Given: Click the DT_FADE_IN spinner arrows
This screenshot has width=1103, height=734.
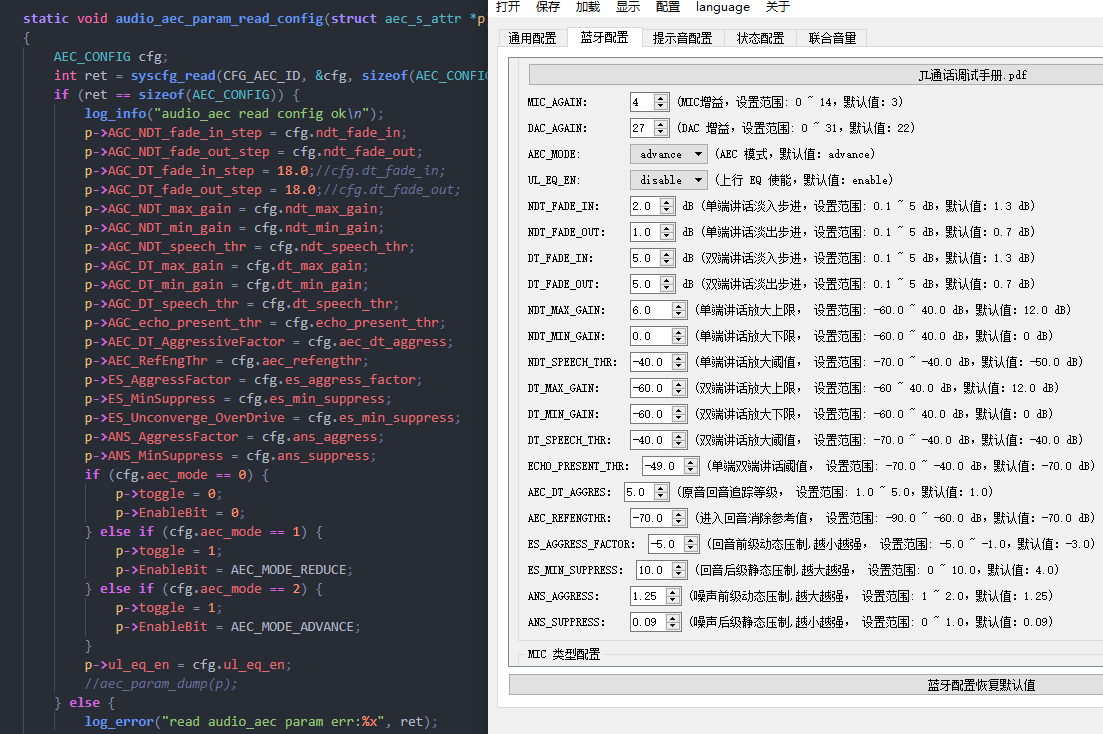Looking at the screenshot, I should [668, 258].
